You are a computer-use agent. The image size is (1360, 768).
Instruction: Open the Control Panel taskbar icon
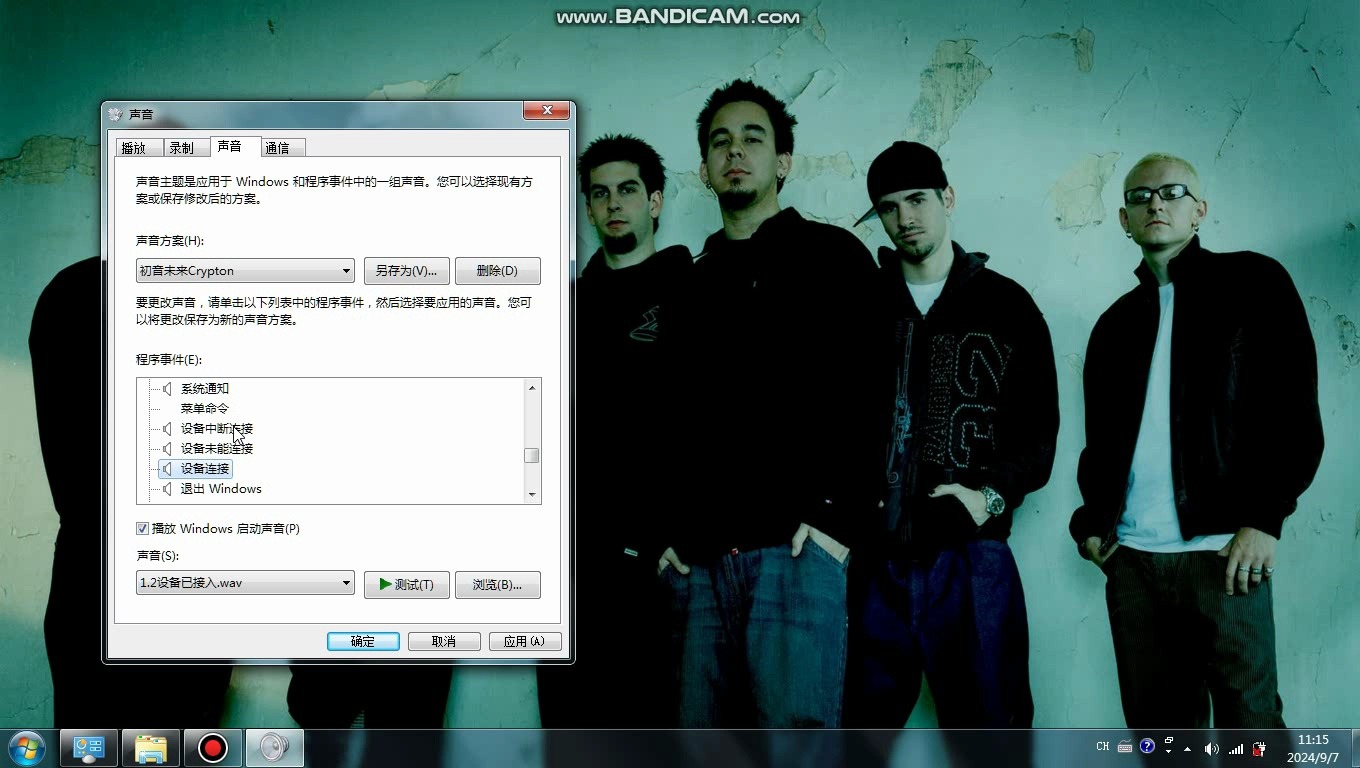point(88,748)
